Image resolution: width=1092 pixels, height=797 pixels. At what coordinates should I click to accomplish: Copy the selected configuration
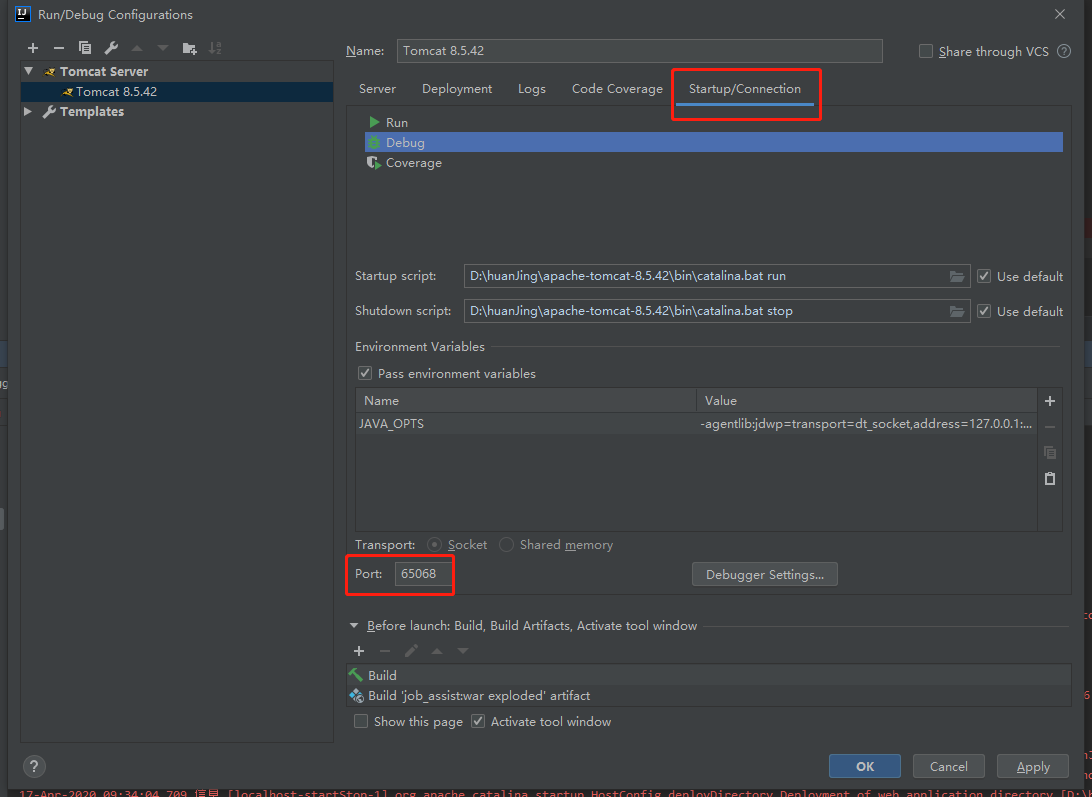click(85, 48)
